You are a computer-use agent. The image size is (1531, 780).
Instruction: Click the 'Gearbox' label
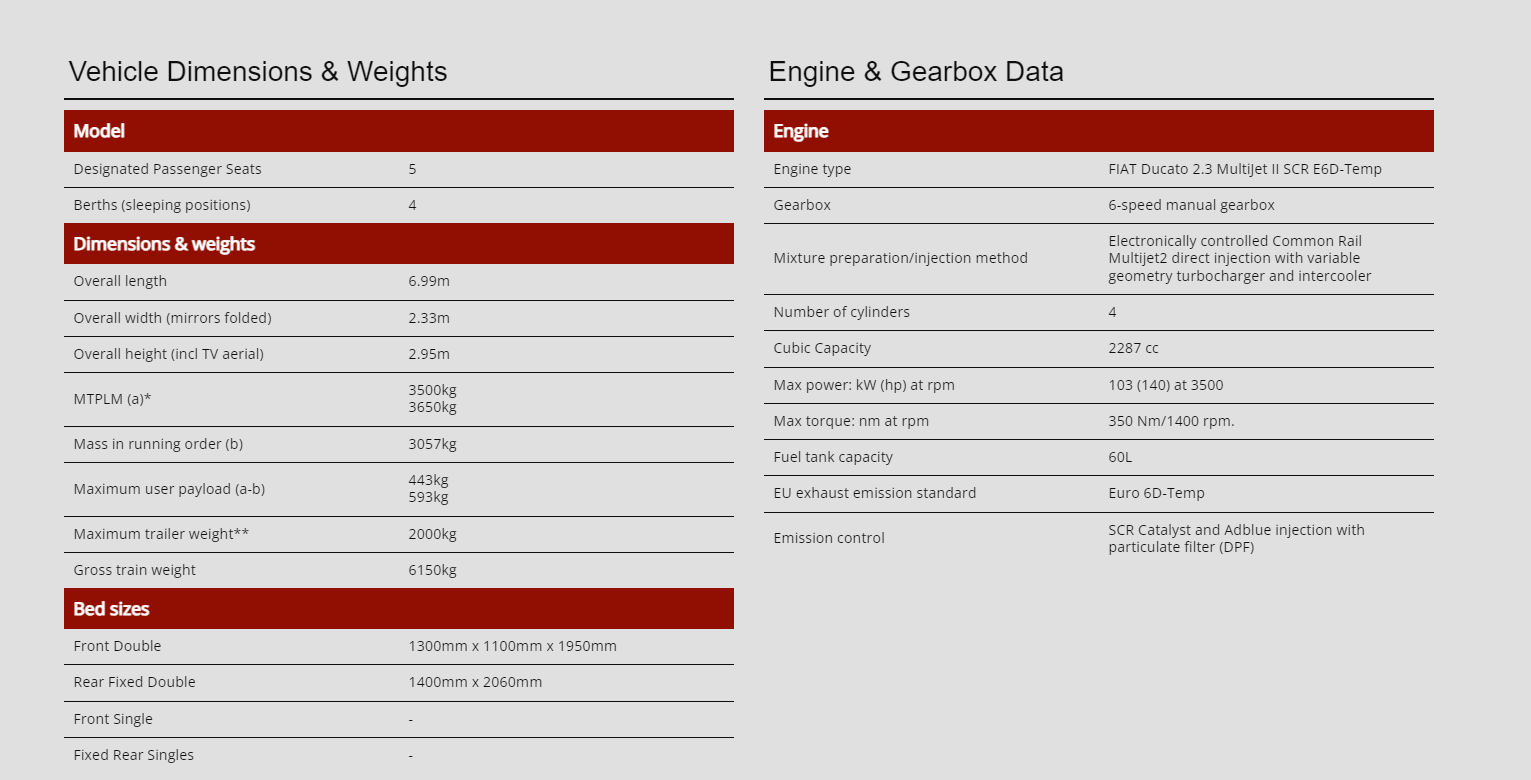tap(802, 205)
